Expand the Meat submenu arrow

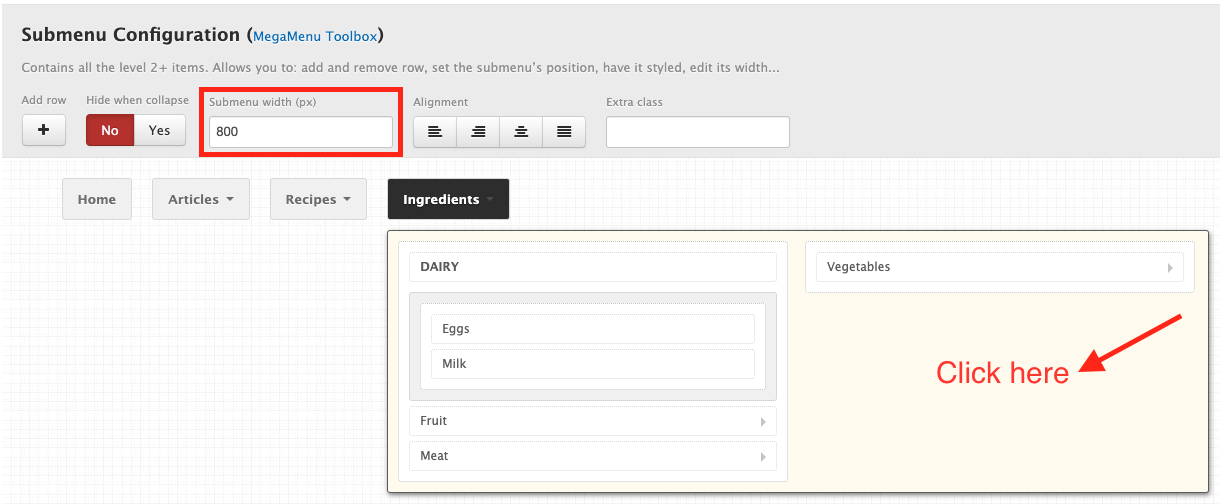click(x=764, y=457)
